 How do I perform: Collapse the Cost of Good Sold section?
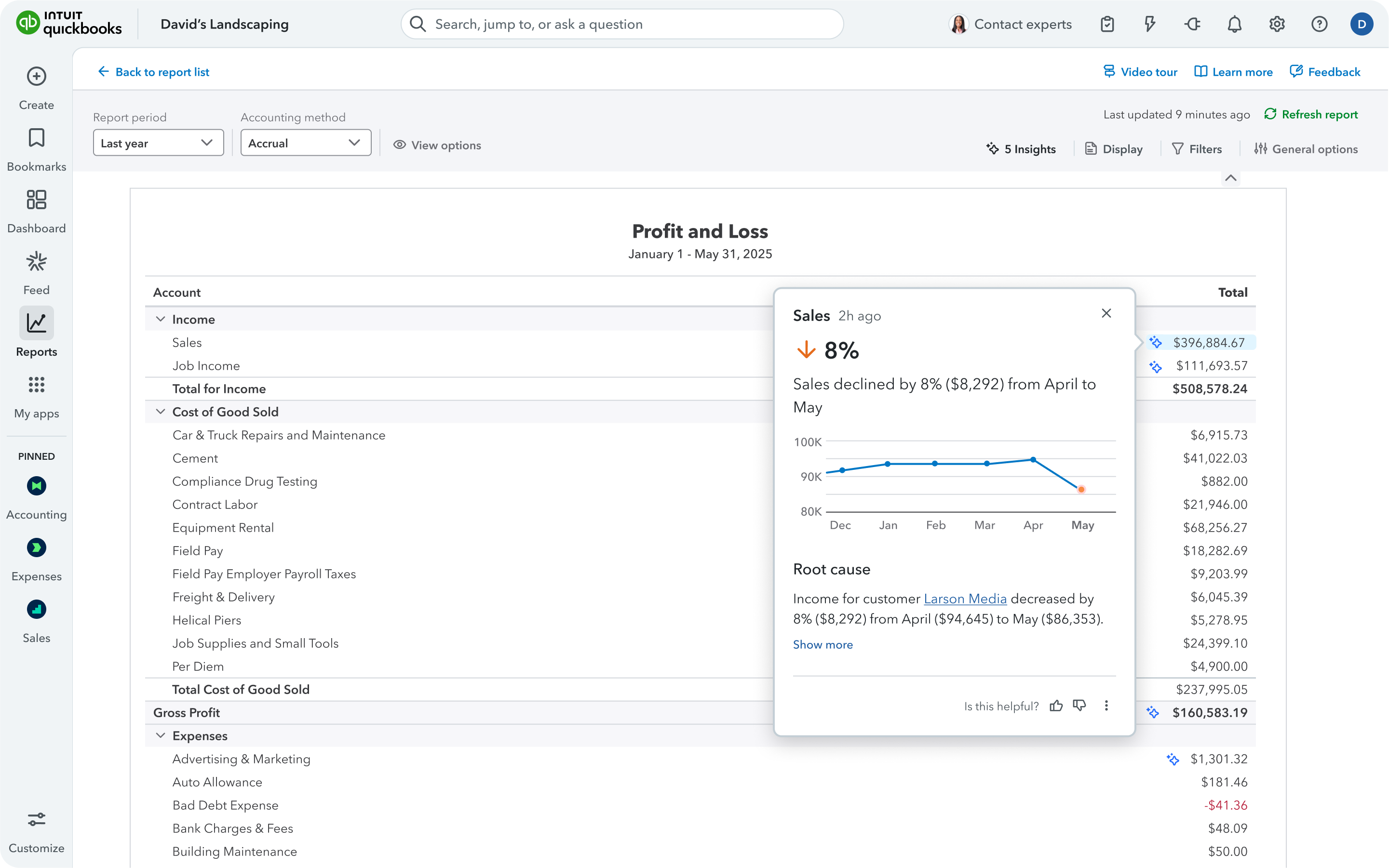coord(161,412)
